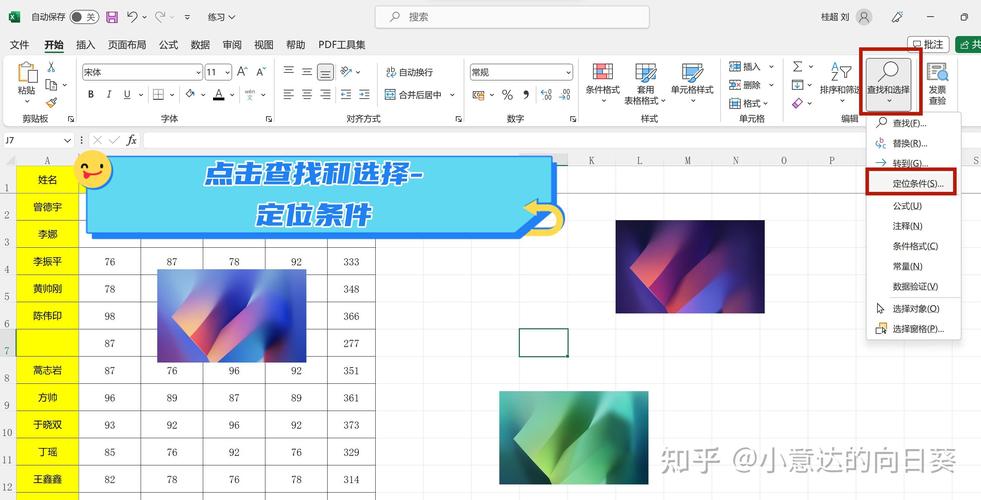Open the 常规 number format dropdown
The height and width of the screenshot is (500, 981).
pyautogui.click(x=568, y=73)
